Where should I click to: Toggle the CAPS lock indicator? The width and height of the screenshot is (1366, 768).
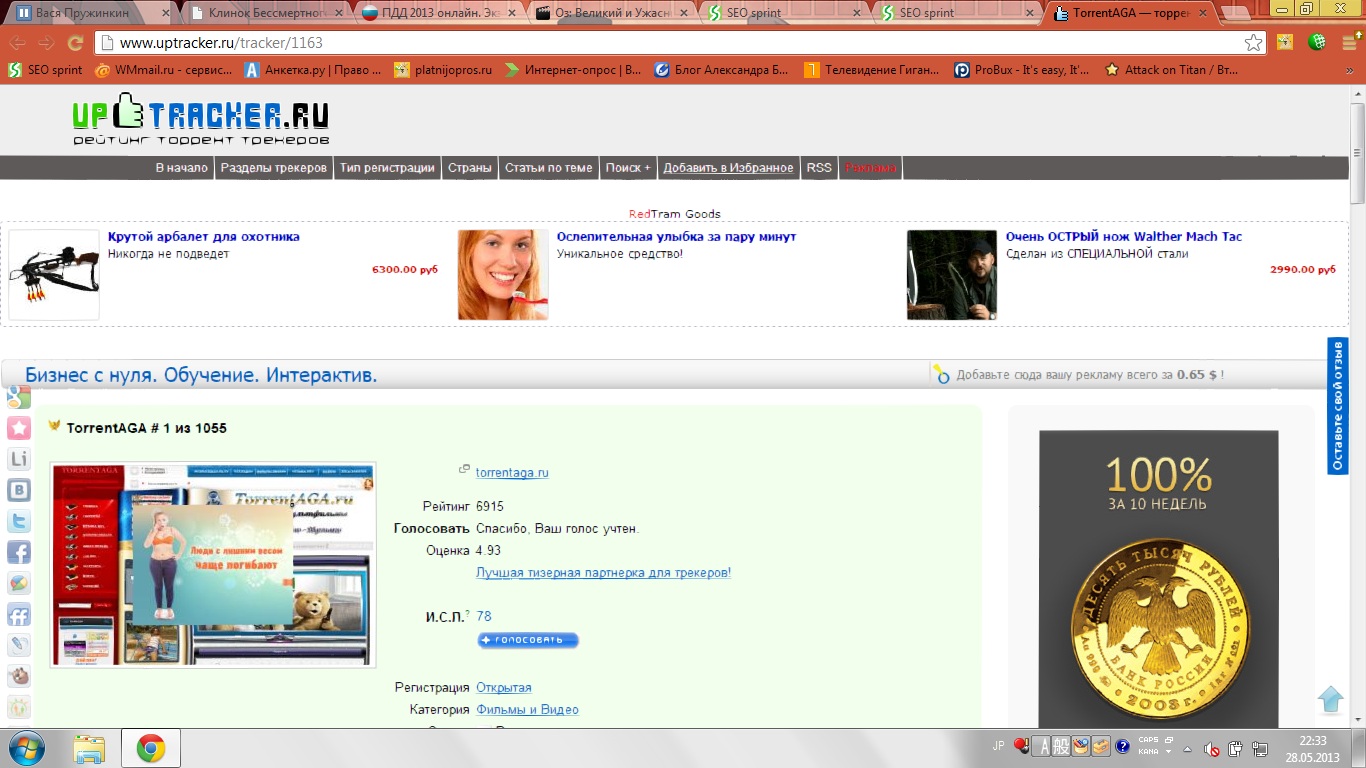(1148, 742)
